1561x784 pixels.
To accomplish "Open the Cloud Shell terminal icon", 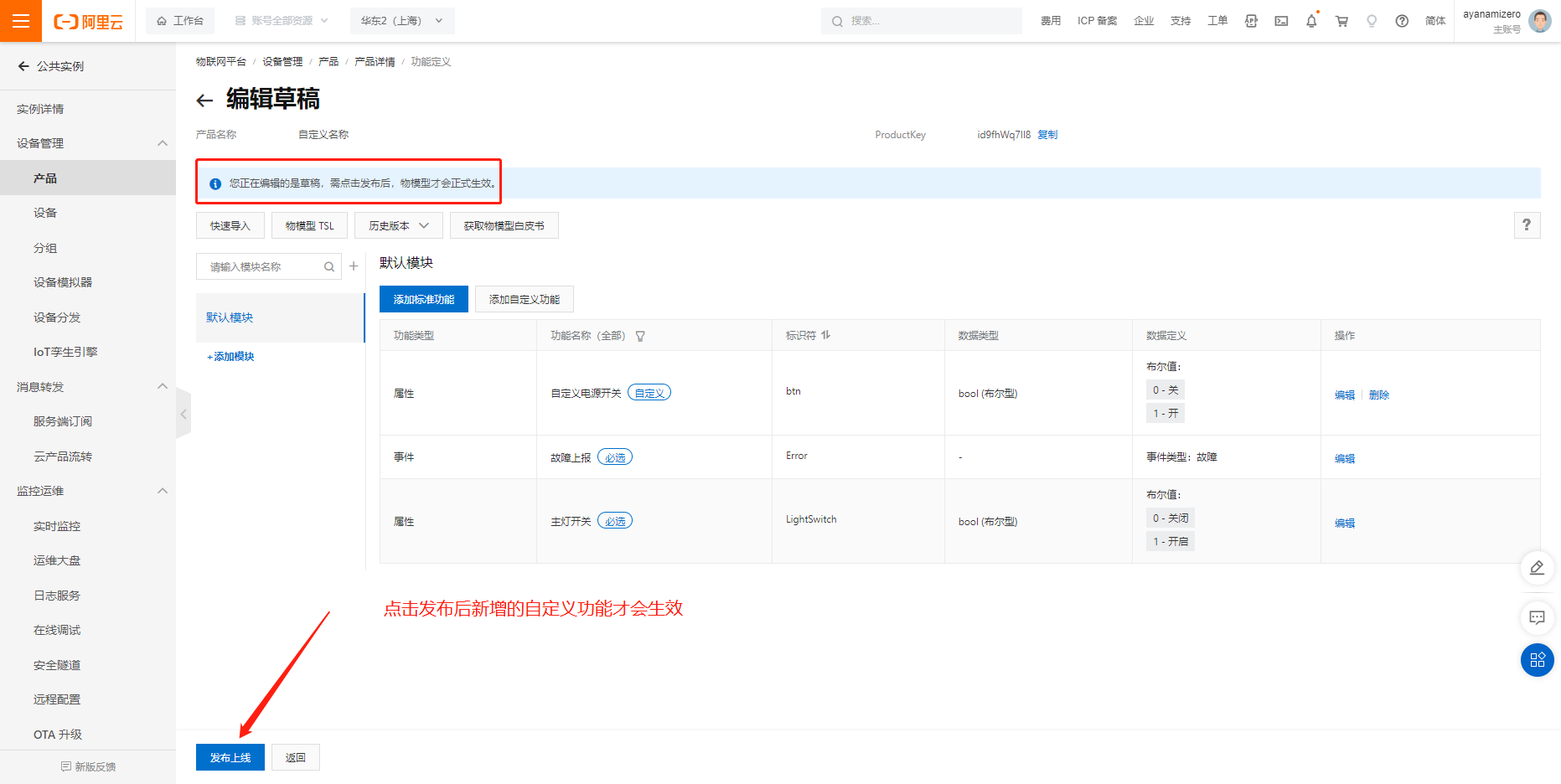I will 1281,21.
